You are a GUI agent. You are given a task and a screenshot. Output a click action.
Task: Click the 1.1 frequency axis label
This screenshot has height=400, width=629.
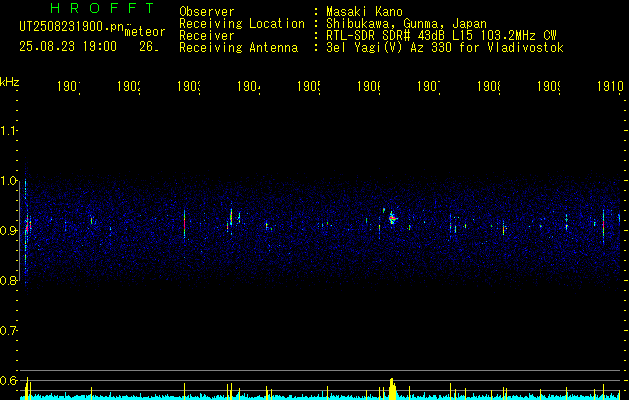8,130
